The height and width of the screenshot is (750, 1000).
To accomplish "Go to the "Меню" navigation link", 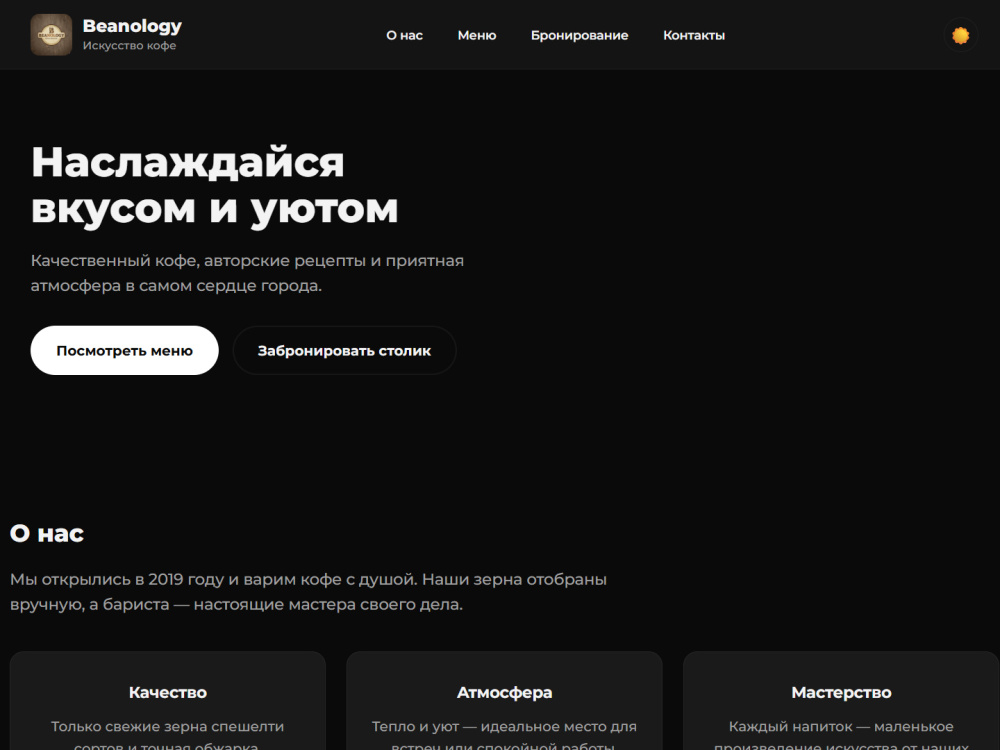I will (x=477, y=36).
